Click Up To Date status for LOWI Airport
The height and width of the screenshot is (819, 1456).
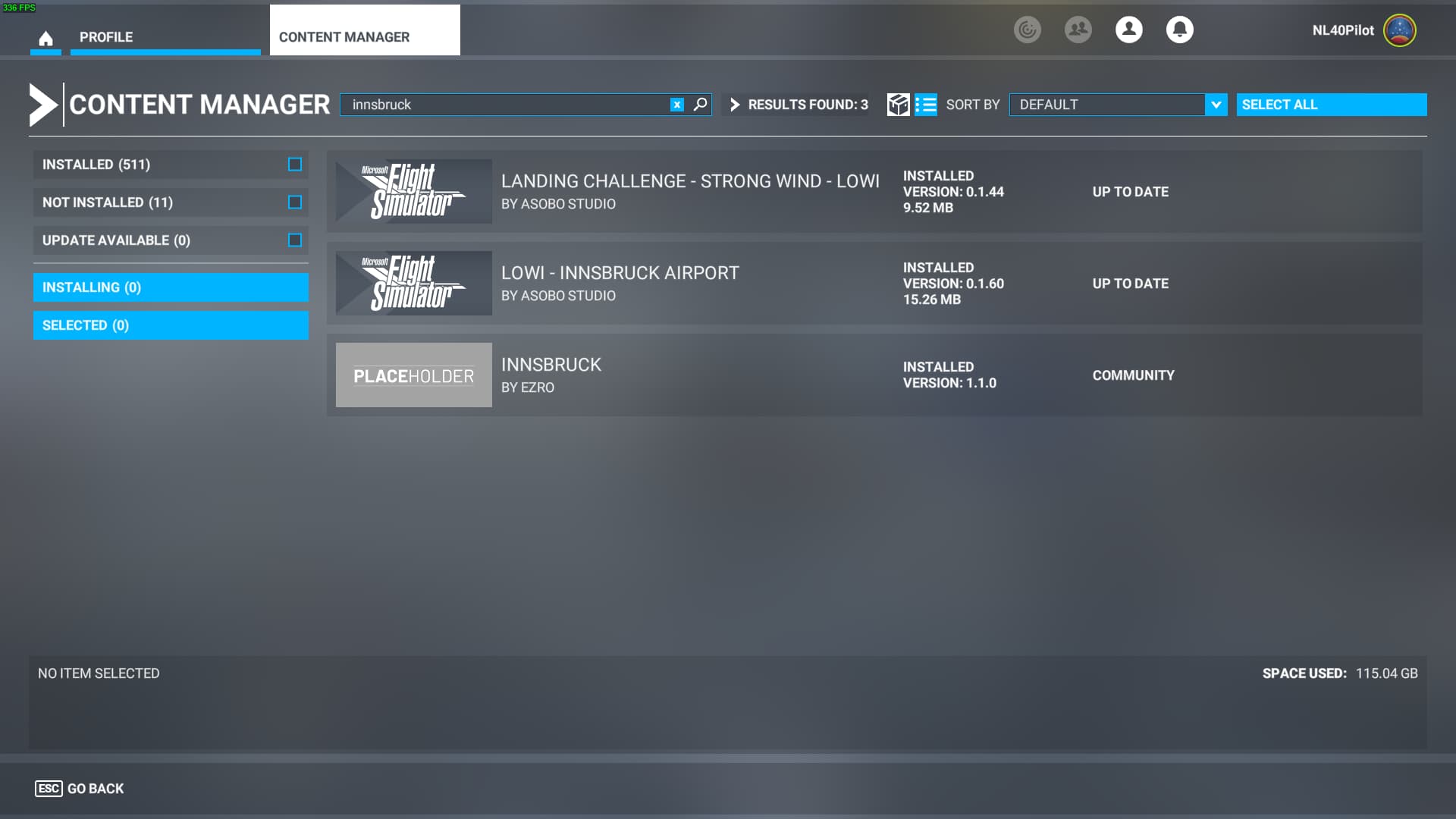[1130, 284]
